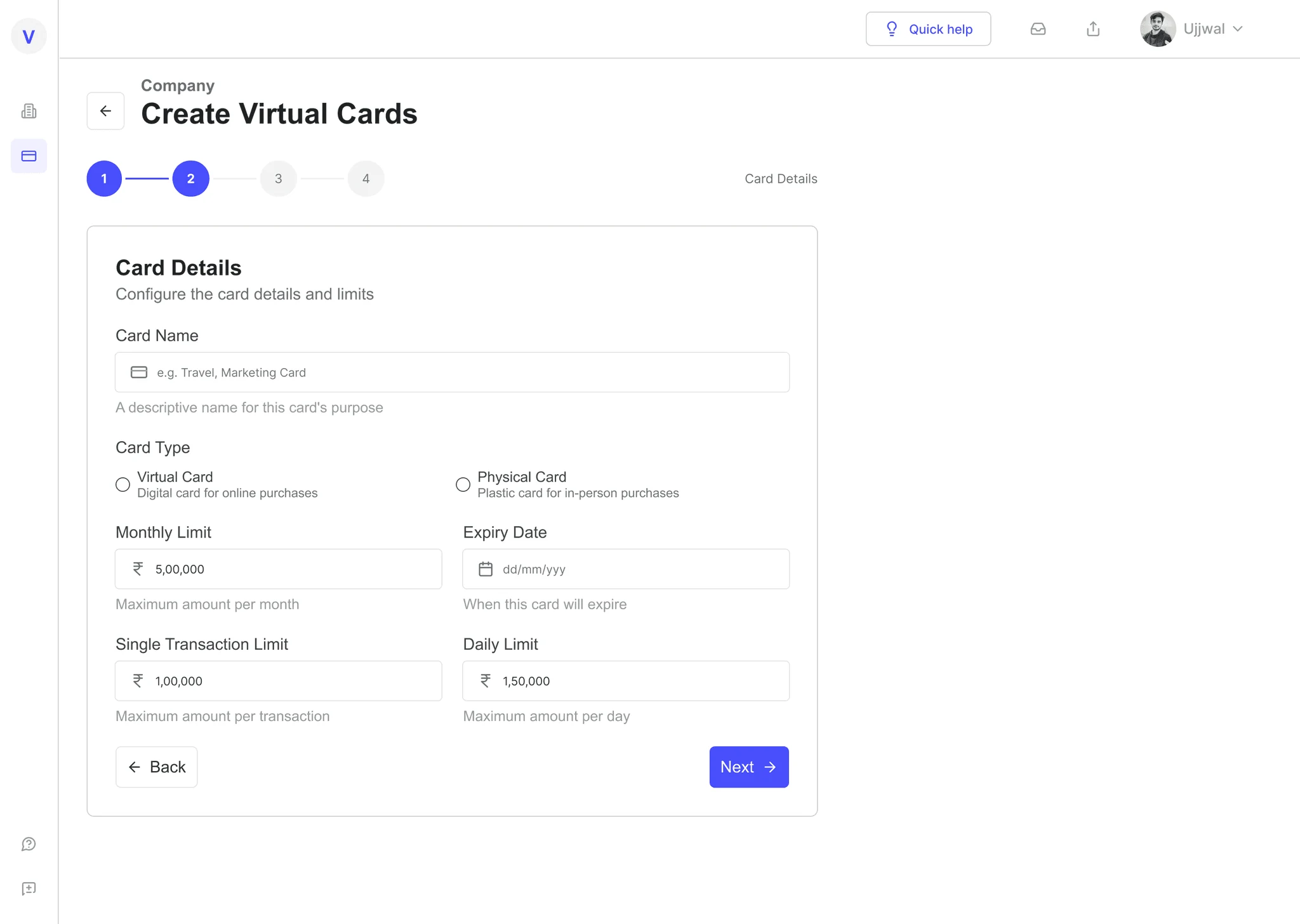Click the share/upload icon in header
The image size is (1300, 924).
tap(1093, 29)
